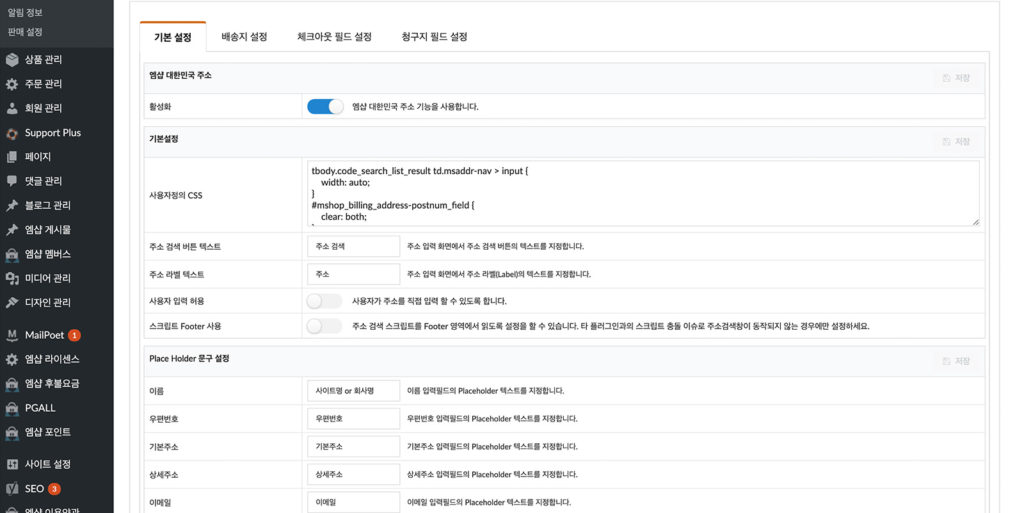Click the 미디어 관리 media icon
Screen dimensions: 1024x513
pyautogui.click(x=12, y=278)
